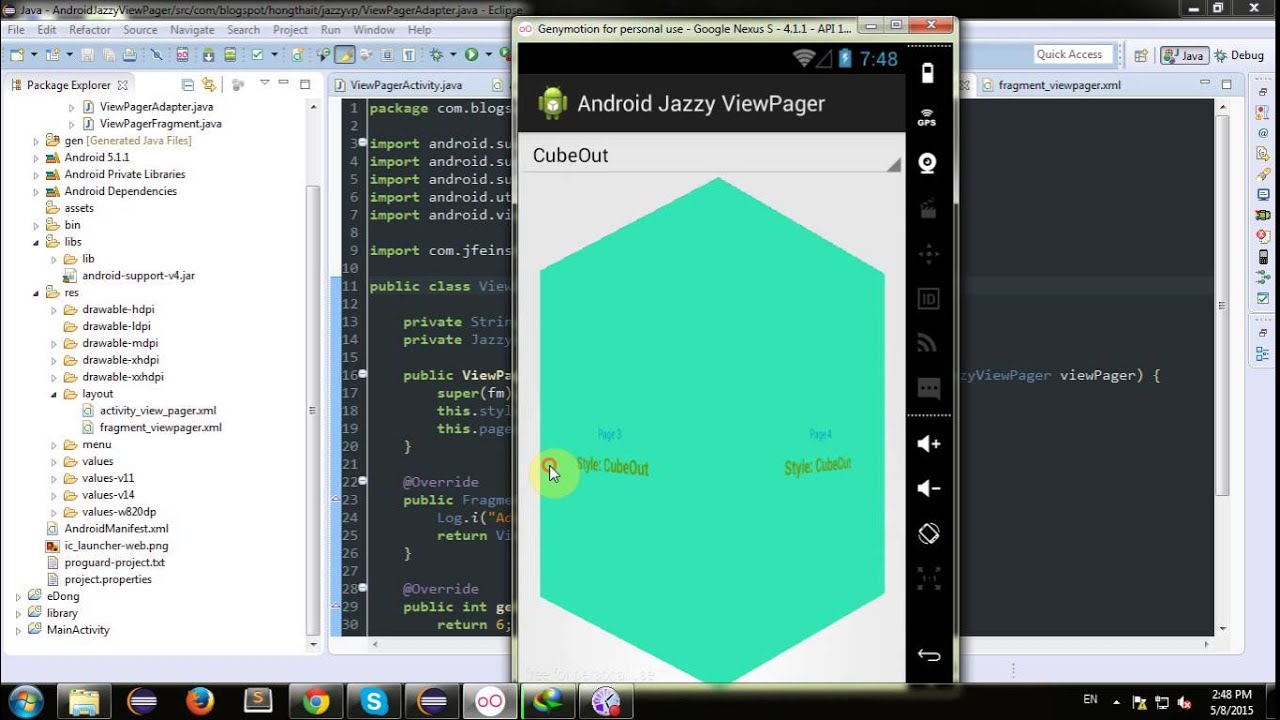
Task: Click Style: CubeOut text on Page 3
Action: (x=612, y=467)
